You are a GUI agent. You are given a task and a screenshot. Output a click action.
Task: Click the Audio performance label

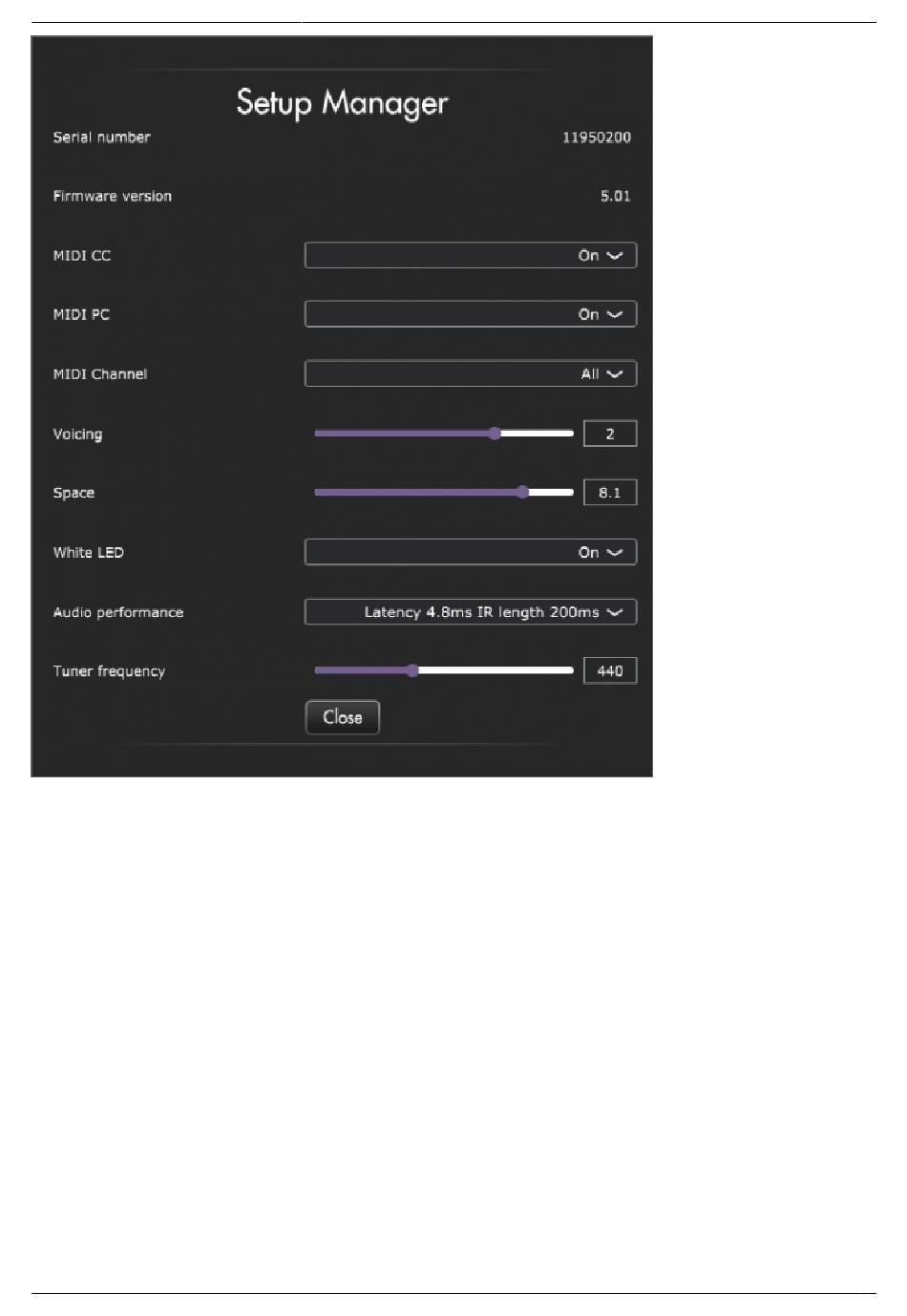point(118,612)
